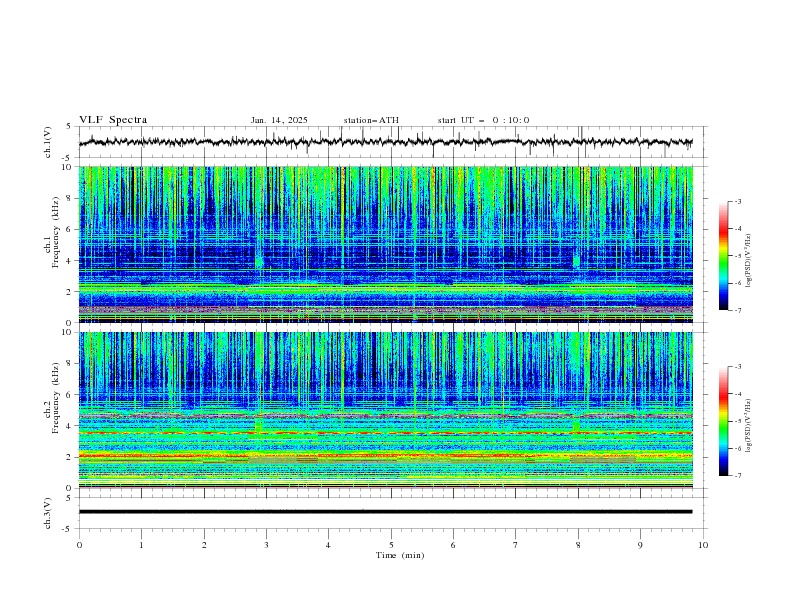The height and width of the screenshot is (612, 792).
Task: Click time-axis tick label "1"
Action: point(141,545)
